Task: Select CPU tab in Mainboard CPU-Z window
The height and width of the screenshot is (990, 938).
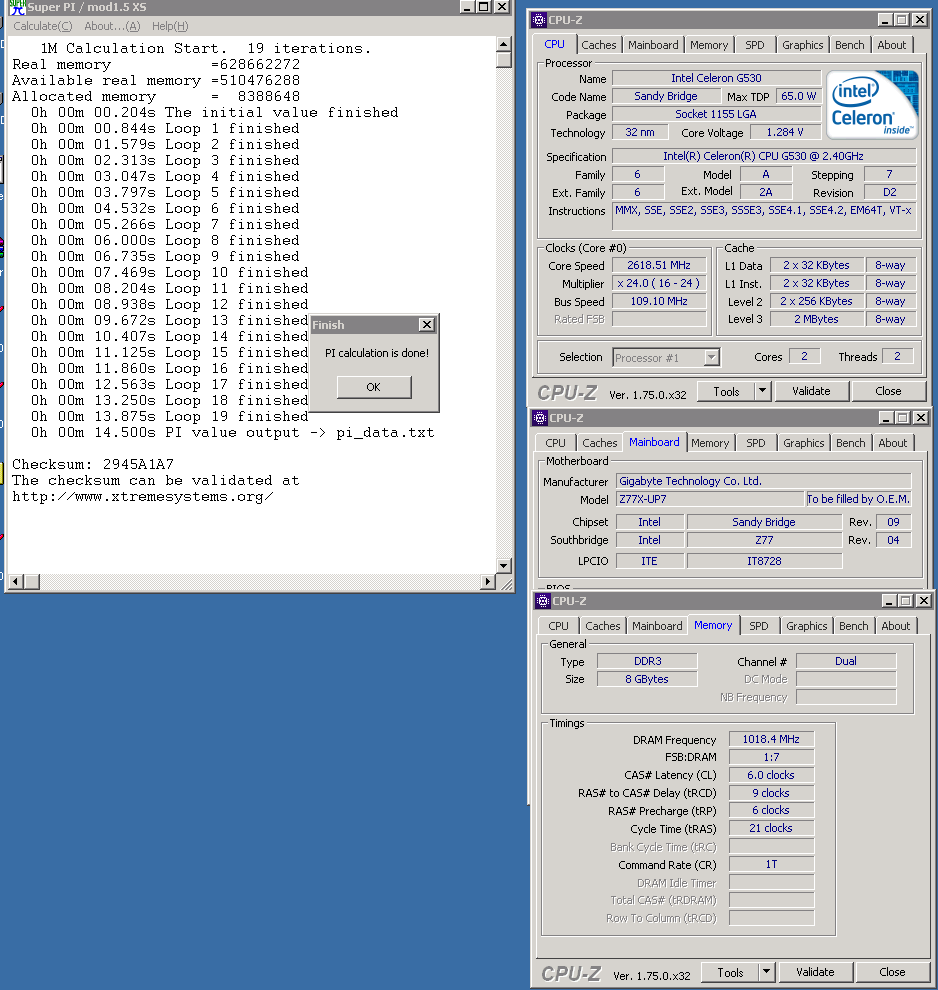Action: click(x=555, y=443)
